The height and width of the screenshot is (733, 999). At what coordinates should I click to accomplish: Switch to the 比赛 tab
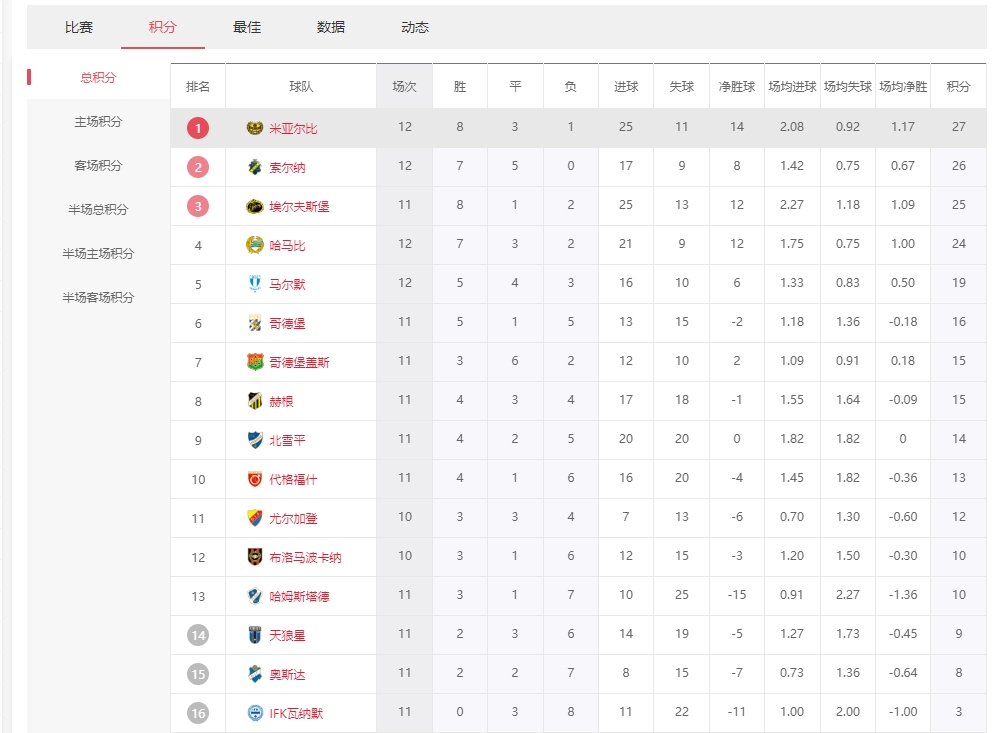pyautogui.click(x=79, y=27)
